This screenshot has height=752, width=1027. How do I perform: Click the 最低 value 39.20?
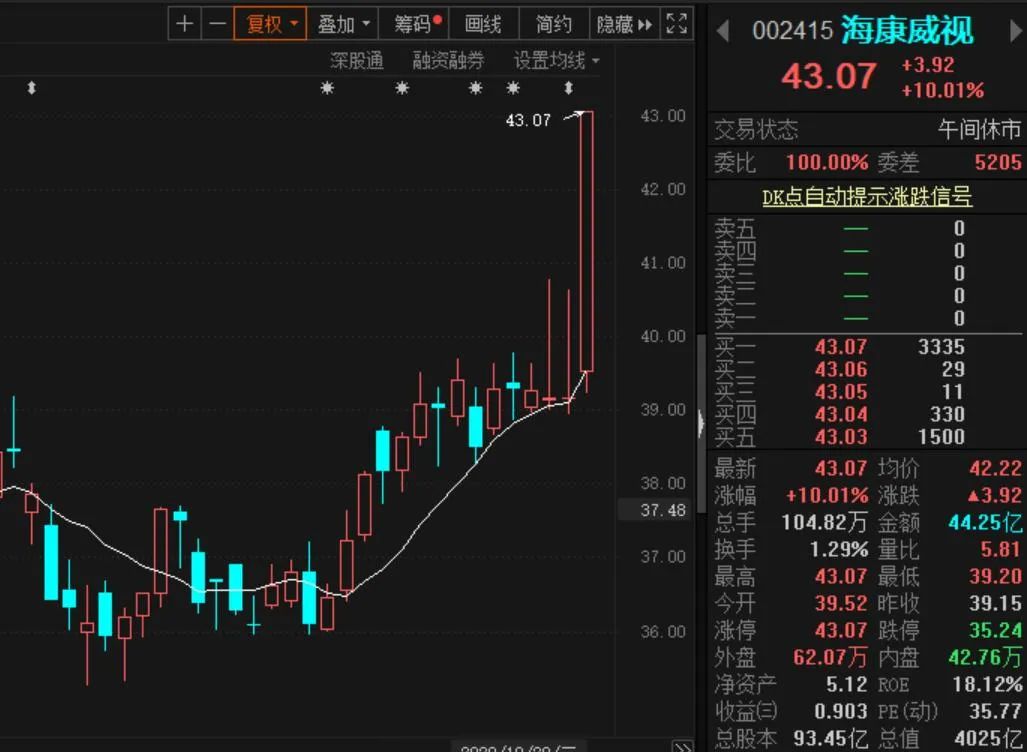click(996, 576)
